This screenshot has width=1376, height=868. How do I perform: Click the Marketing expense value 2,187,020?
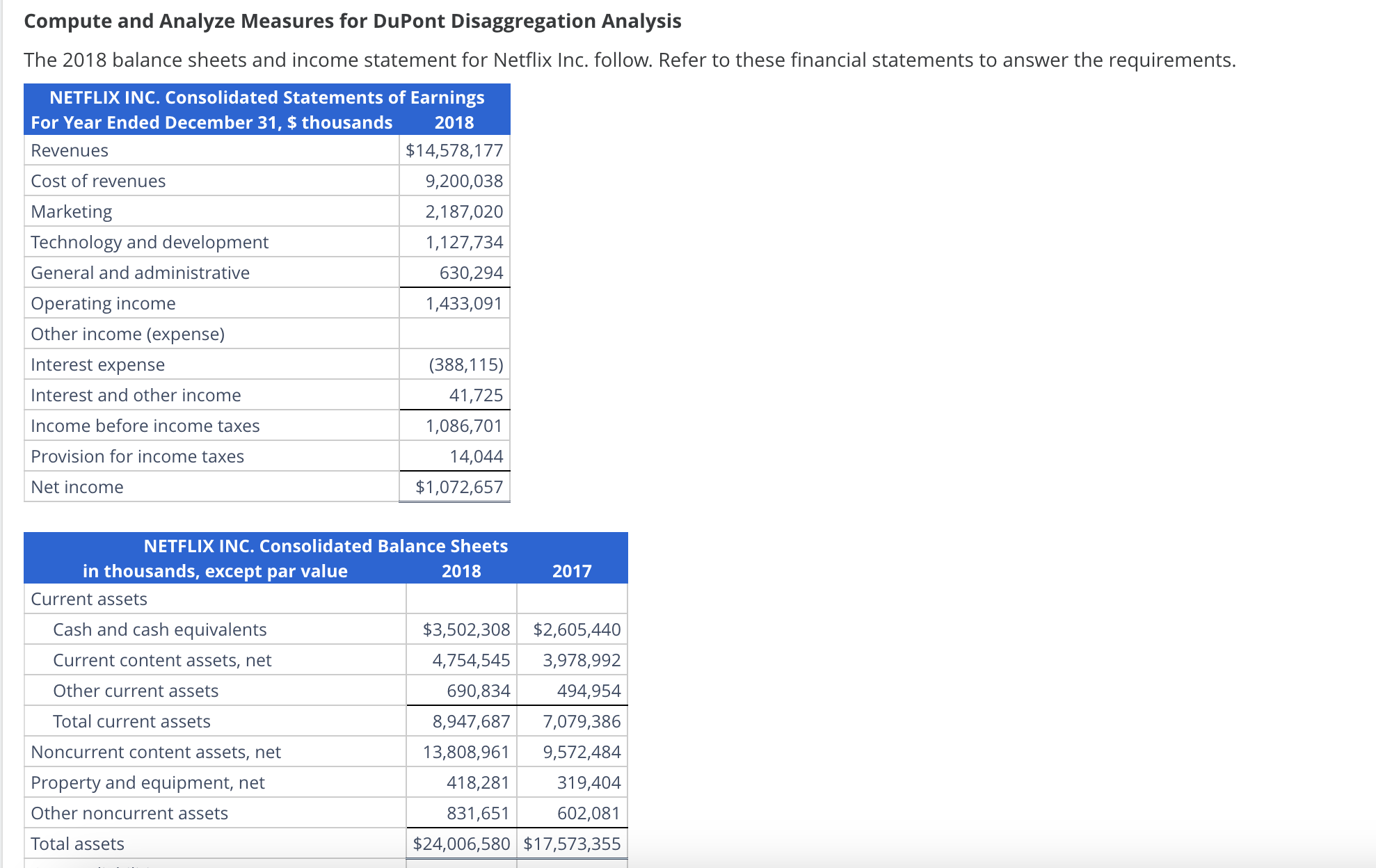(464, 211)
